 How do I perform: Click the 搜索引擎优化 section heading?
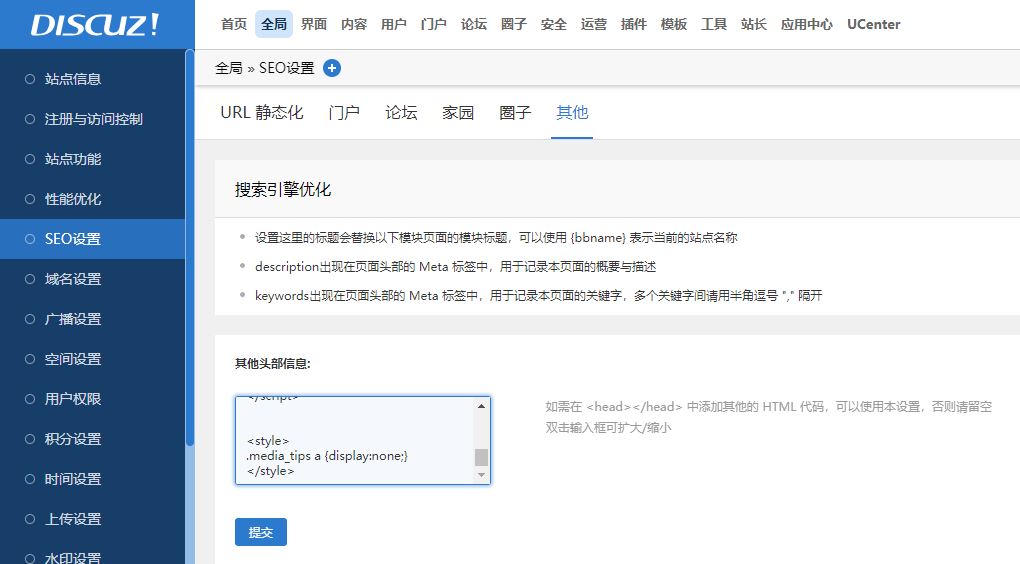point(283,189)
